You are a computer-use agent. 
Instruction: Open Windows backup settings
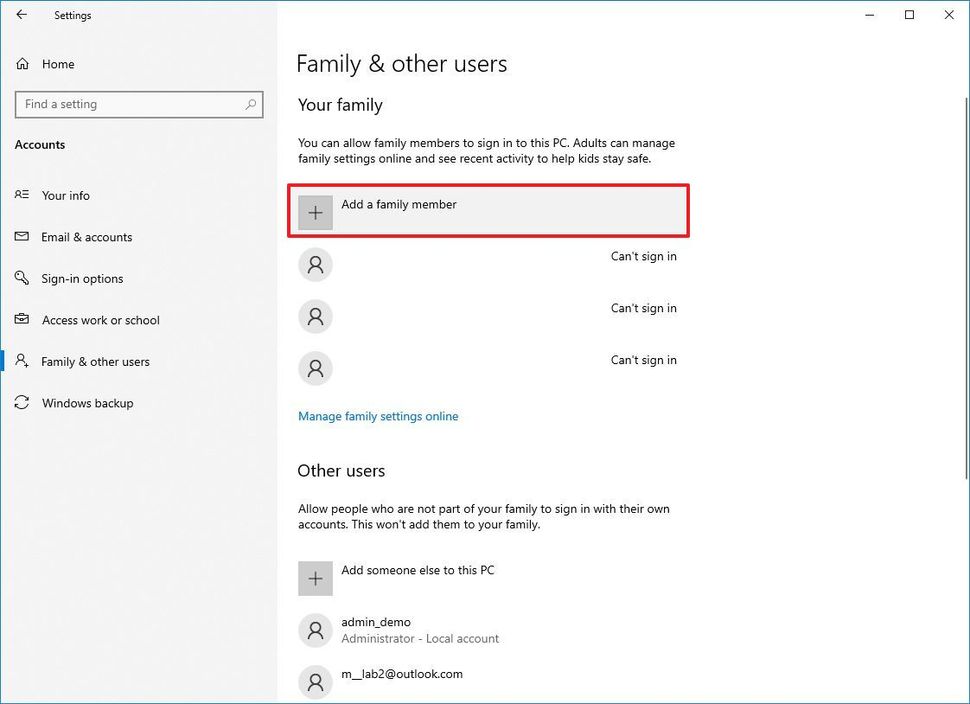[x=87, y=403]
